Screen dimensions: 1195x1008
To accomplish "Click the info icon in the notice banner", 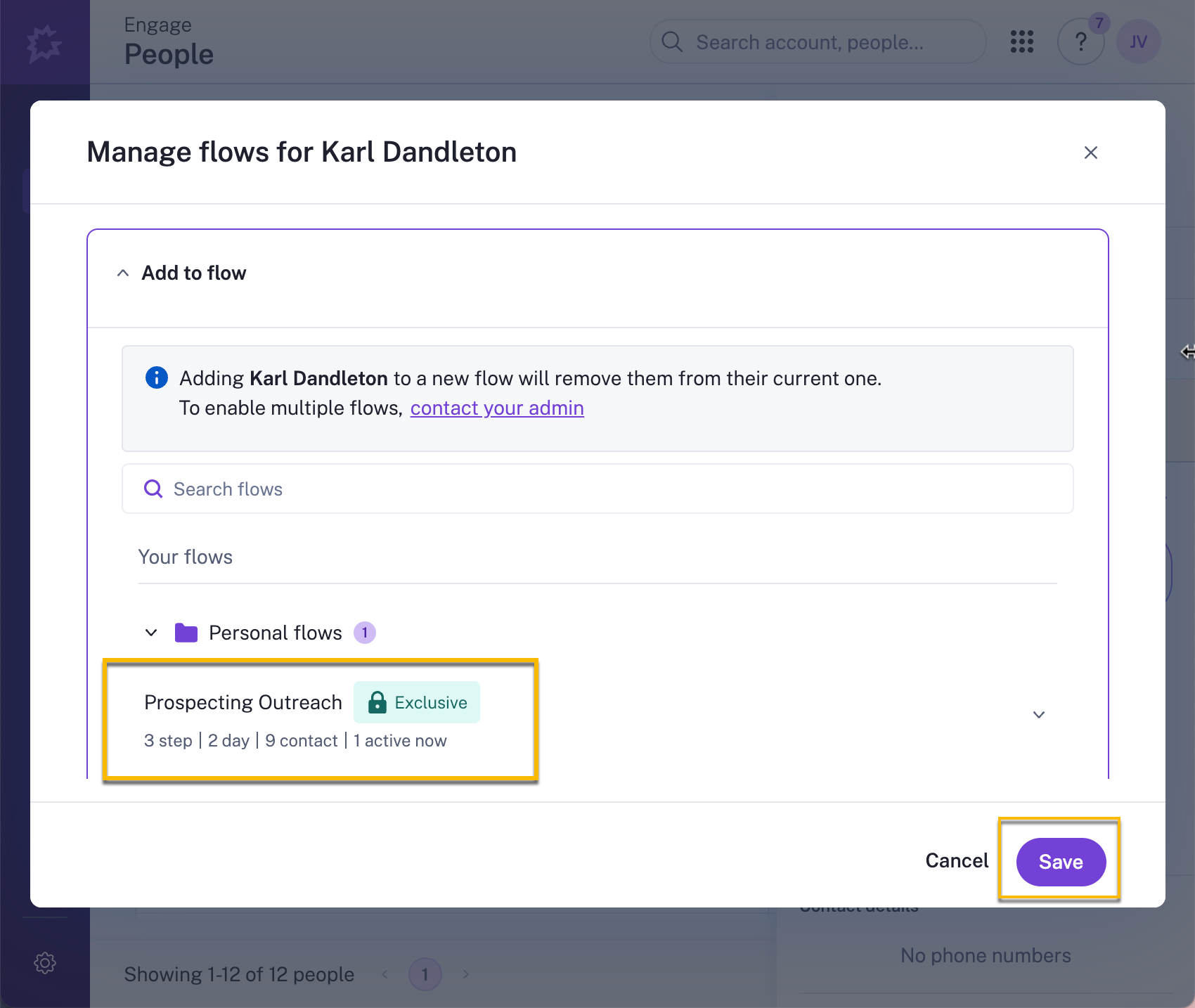I will pyautogui.click(x=156, y=377).
